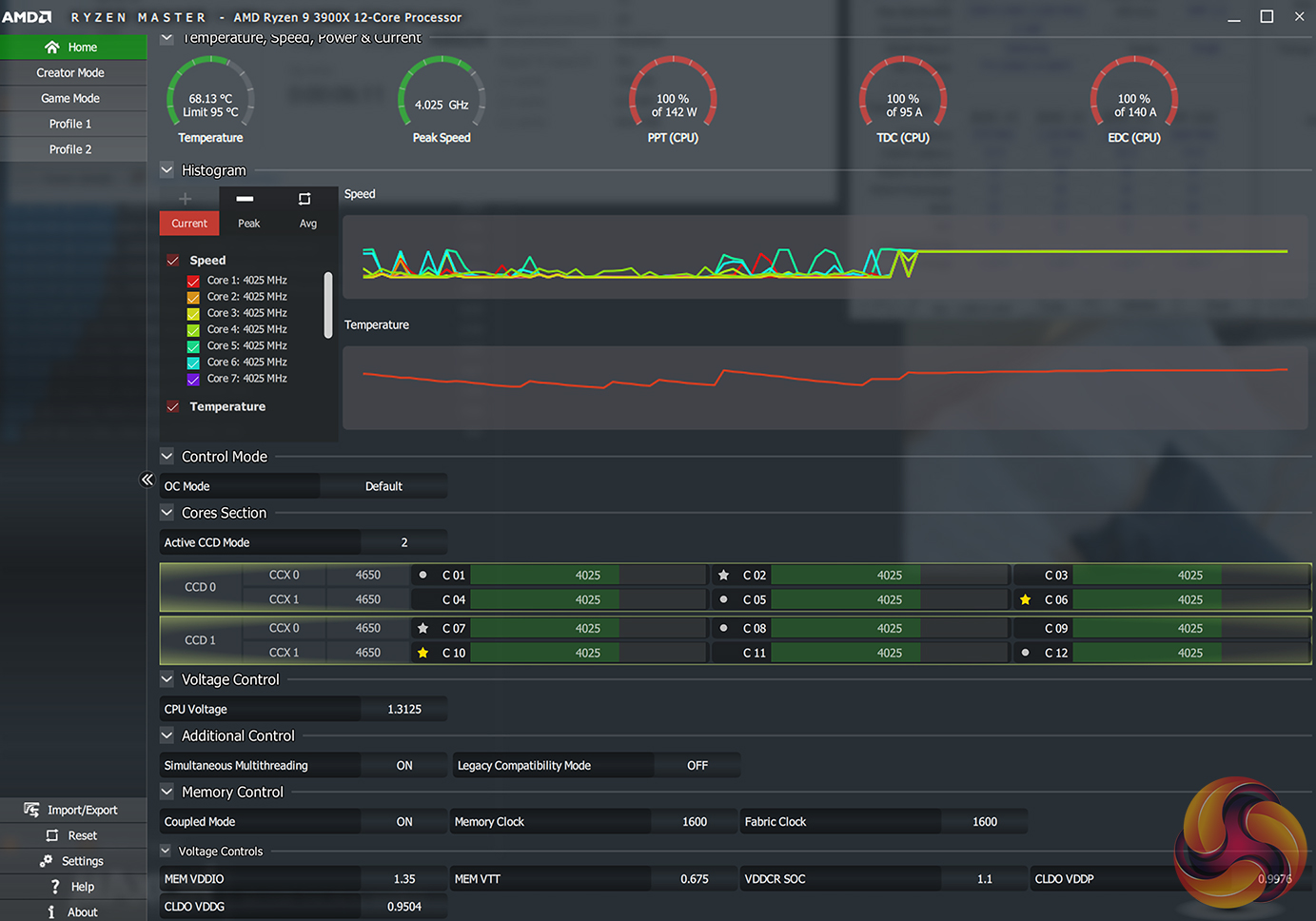Uncheck the Speed checkbox in histogram
Screen dimensions: 1316x921
click(173, 261)
